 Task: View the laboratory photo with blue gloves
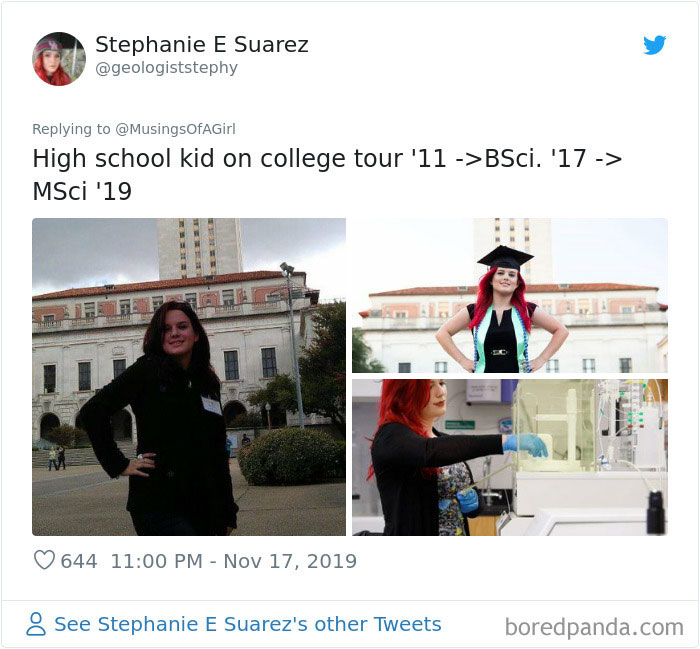pyautogui.click(x=510, y=458)
